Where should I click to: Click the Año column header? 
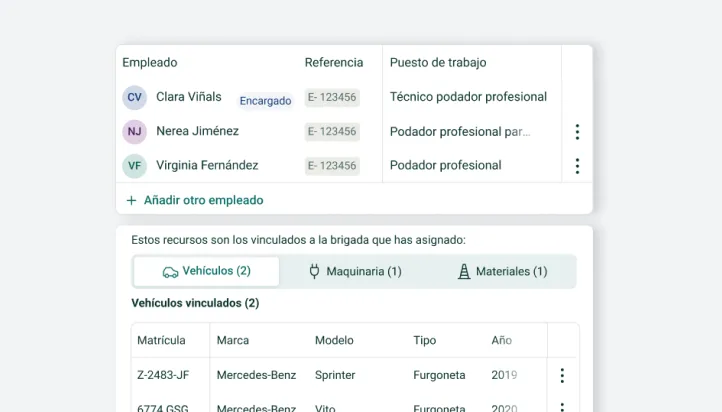tap(501, 340)
